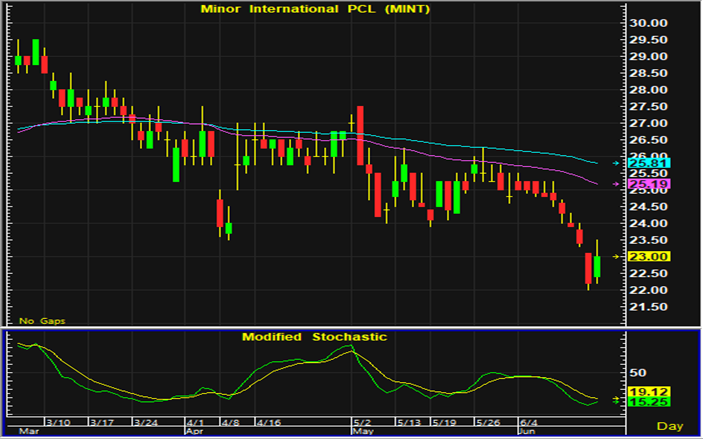703x439 pixels.
Task: Click the 4/16 date label
Action: click(268, 422)
